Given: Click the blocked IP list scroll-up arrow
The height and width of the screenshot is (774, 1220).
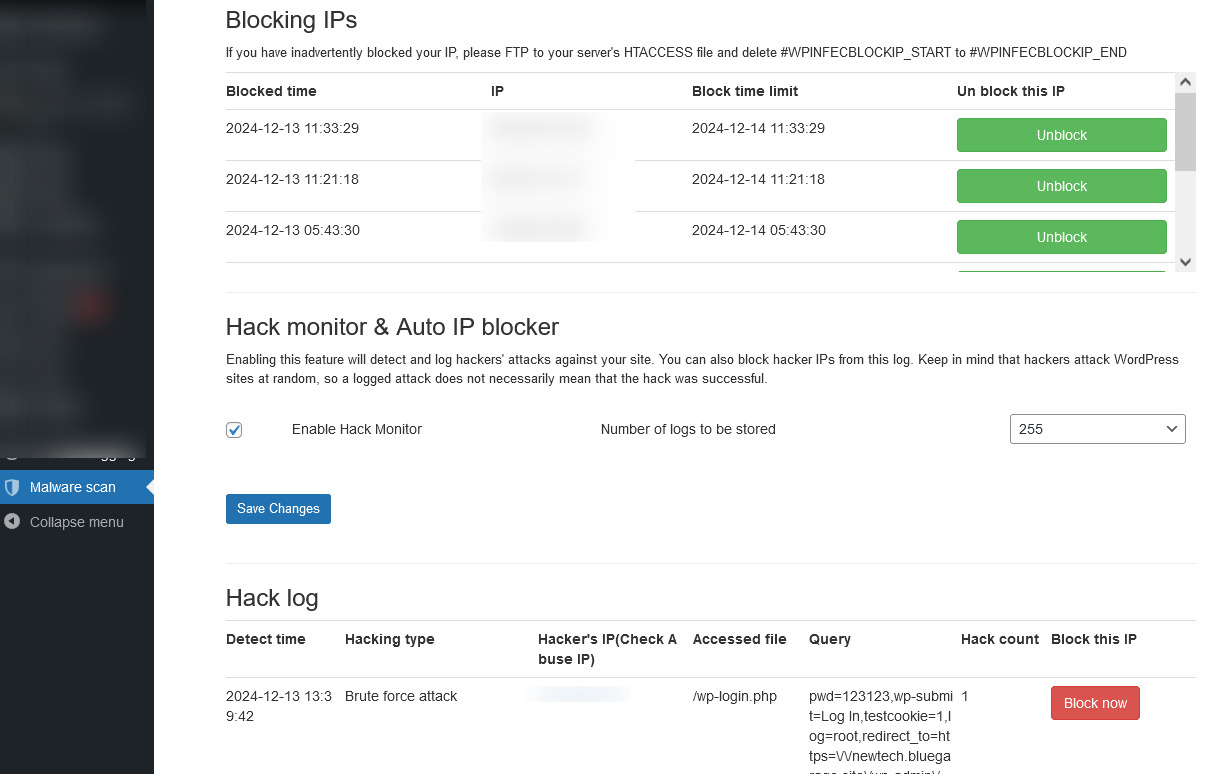Looking at the screenshot, I should coord(1185,82).
